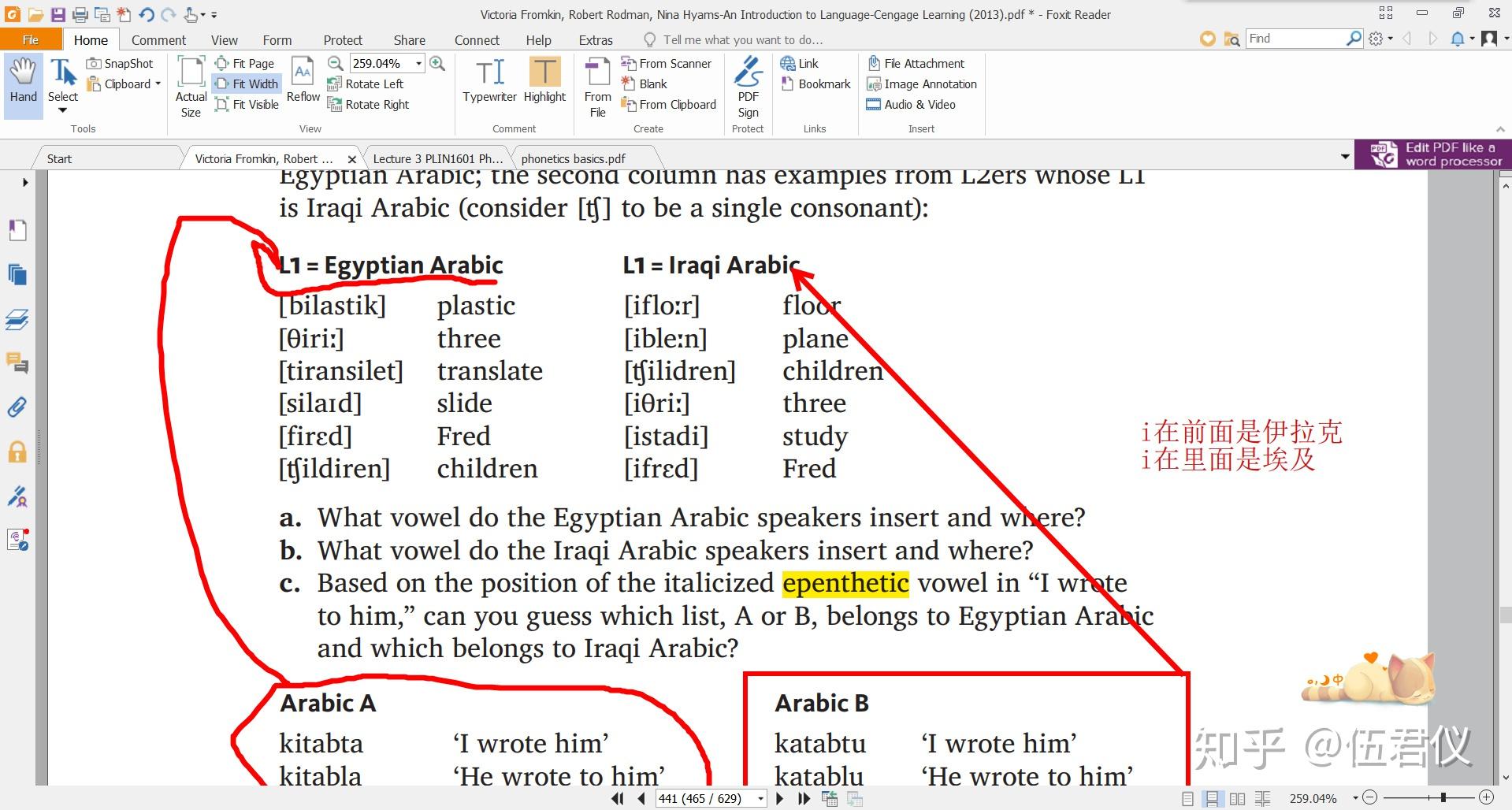Insert a File Attachment
The width and height of the screenshot is (1512, 810).
pos(916,63)
